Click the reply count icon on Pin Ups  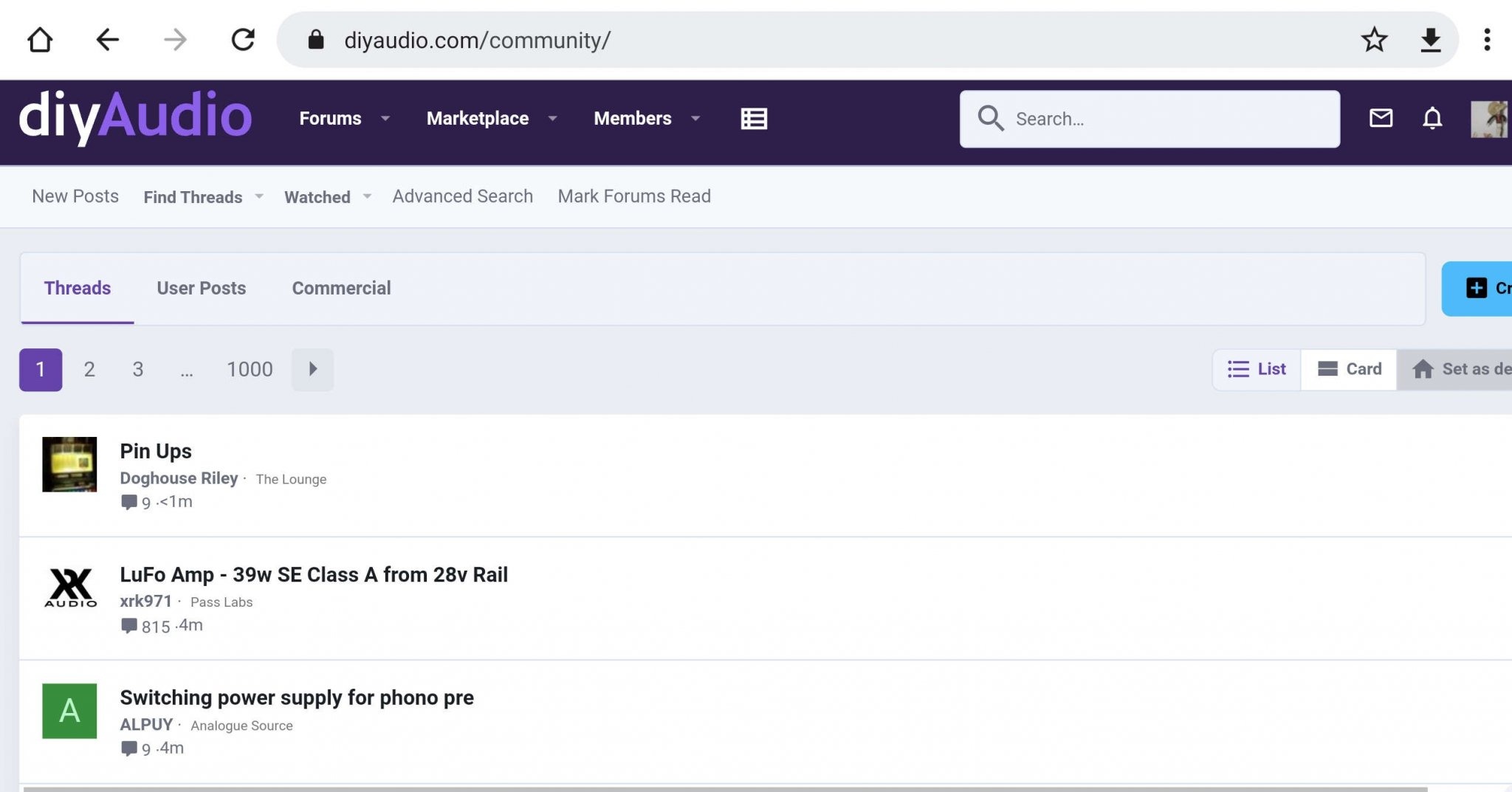tap(129, 503)
